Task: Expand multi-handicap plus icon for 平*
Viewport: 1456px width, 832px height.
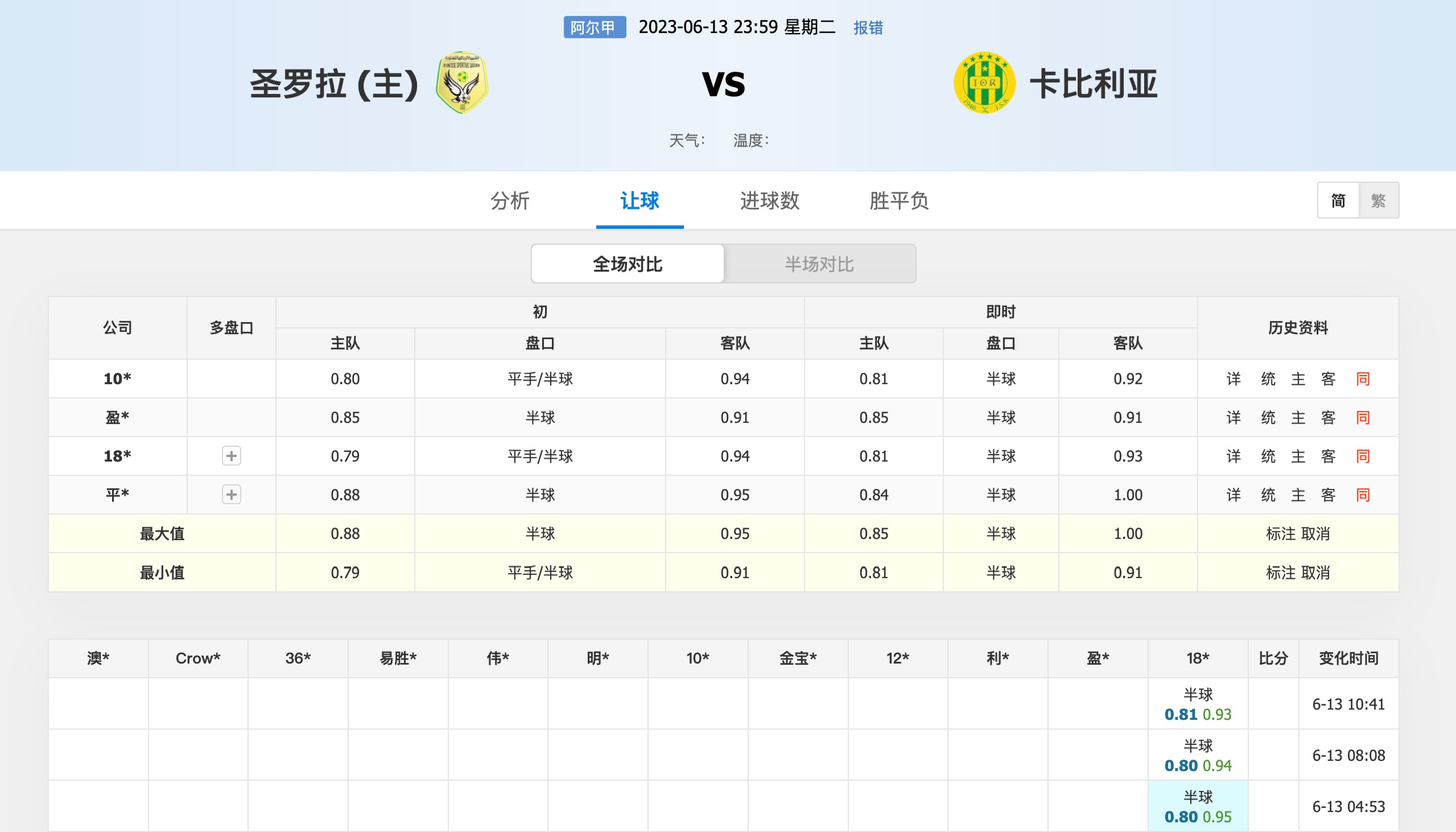Action: pos(232,495)
